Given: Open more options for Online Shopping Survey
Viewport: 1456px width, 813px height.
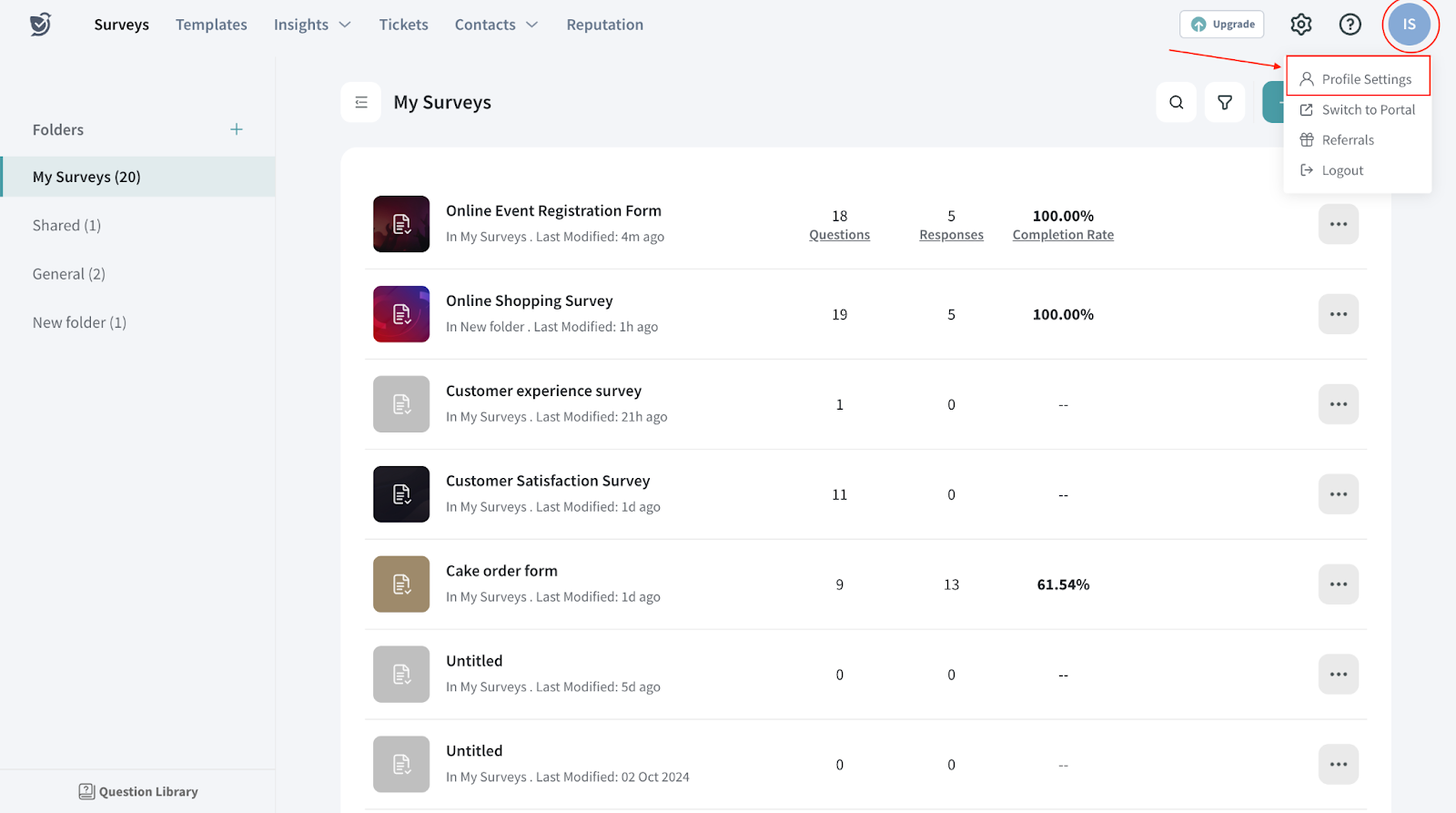Looking at the screenshot, I should pyautogui.click(x=1338, y=314).
